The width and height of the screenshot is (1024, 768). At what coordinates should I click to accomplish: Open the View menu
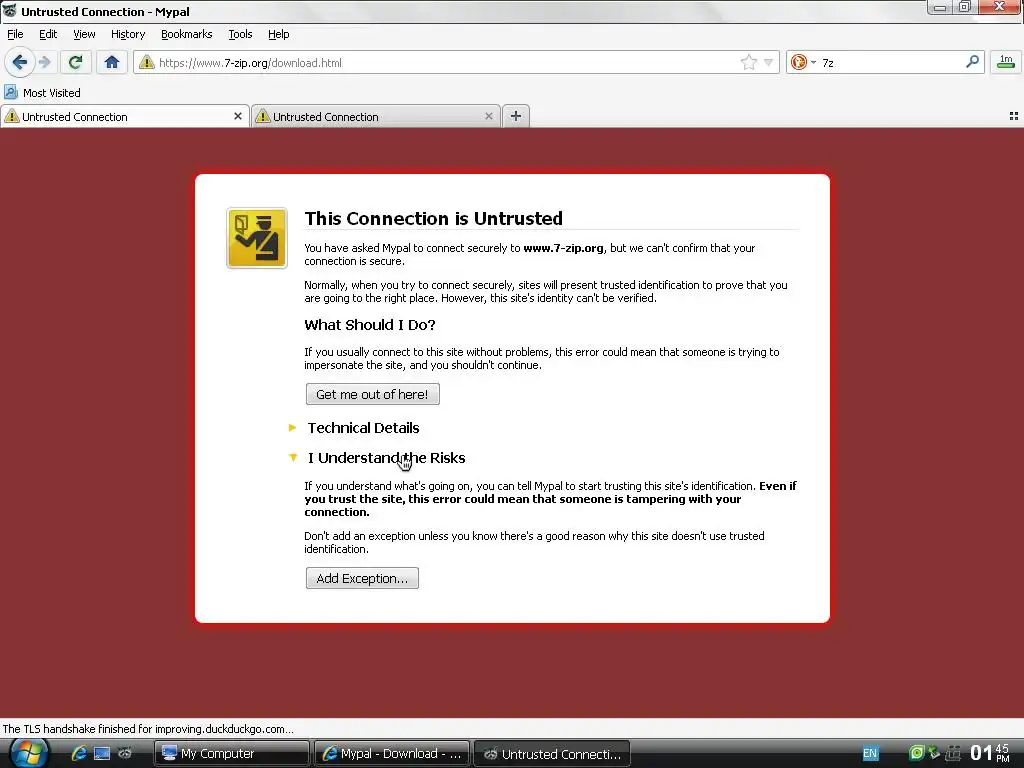84,35
